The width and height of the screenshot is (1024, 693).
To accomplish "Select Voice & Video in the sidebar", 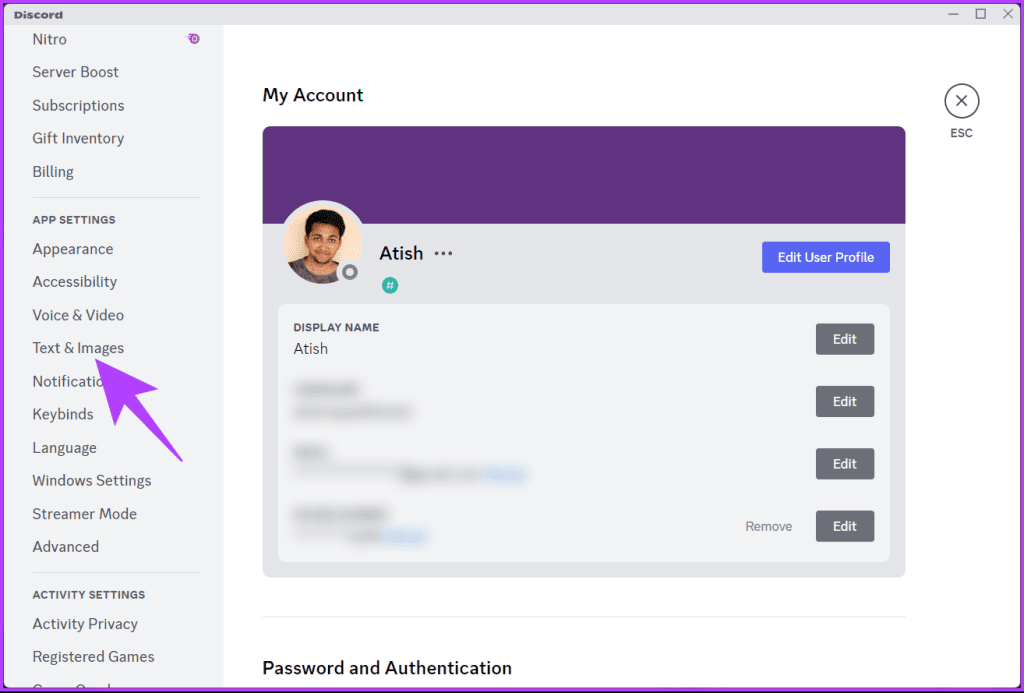I will click(78, 314).
